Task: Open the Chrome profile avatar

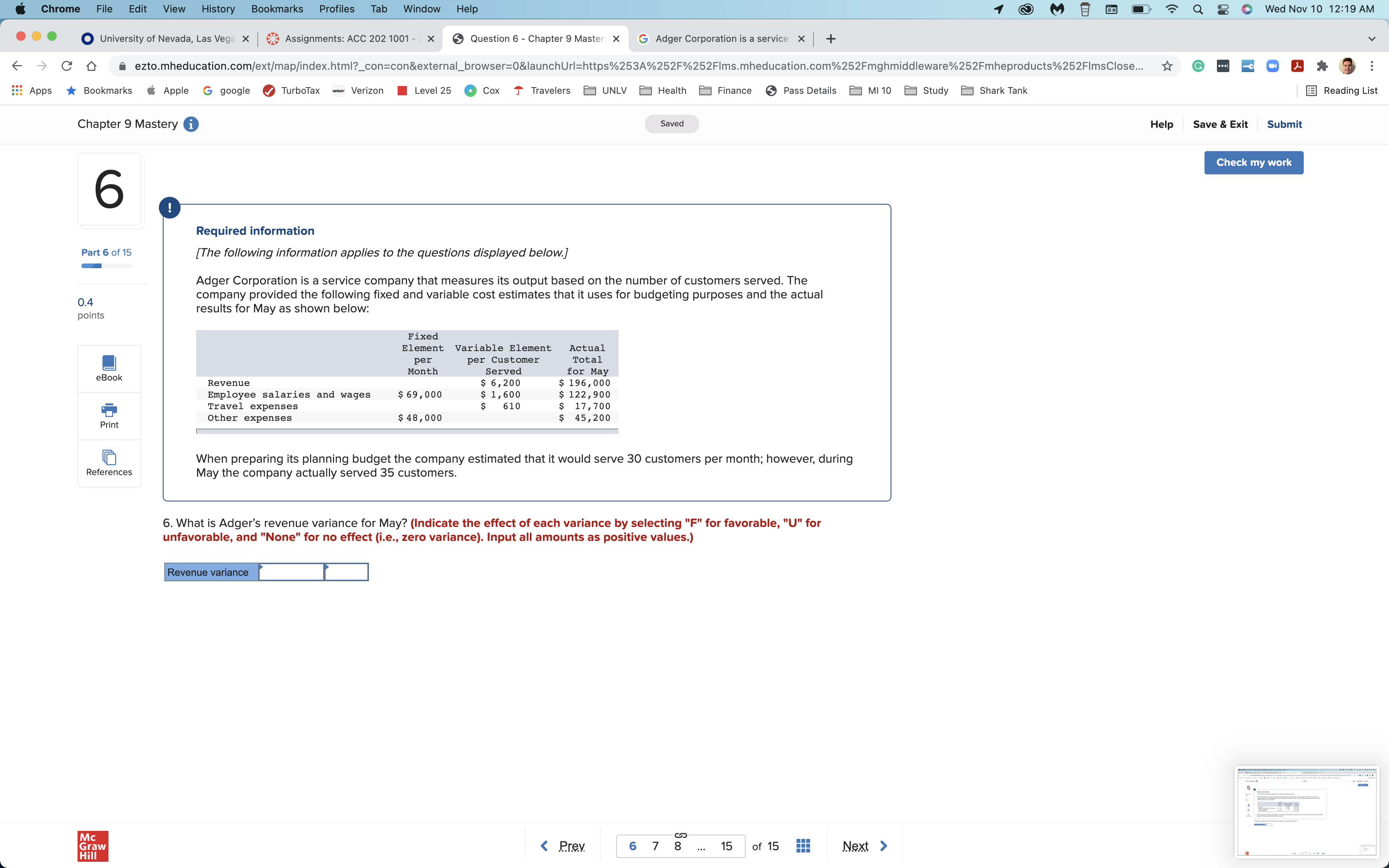Action: [1346, 65]
